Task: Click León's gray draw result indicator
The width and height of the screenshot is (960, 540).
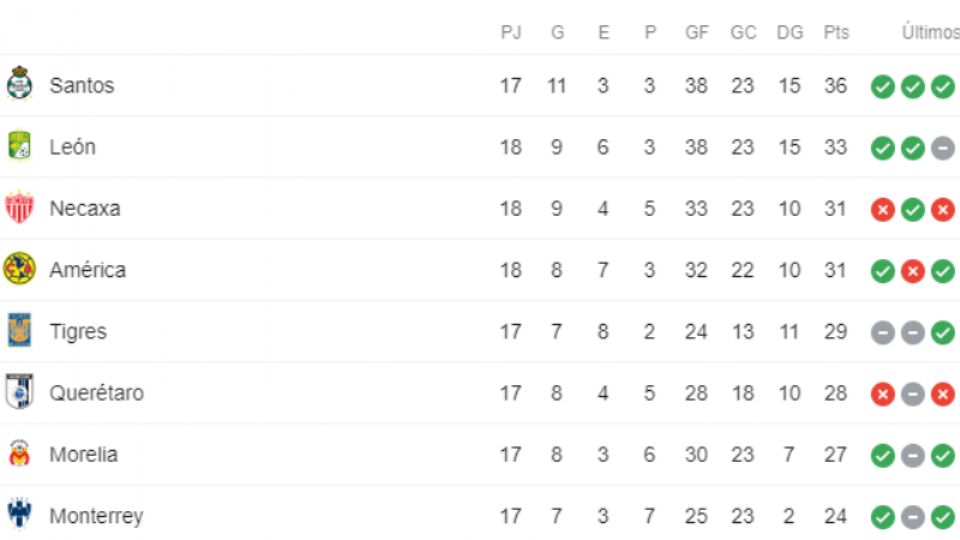Action: (942, 148)
